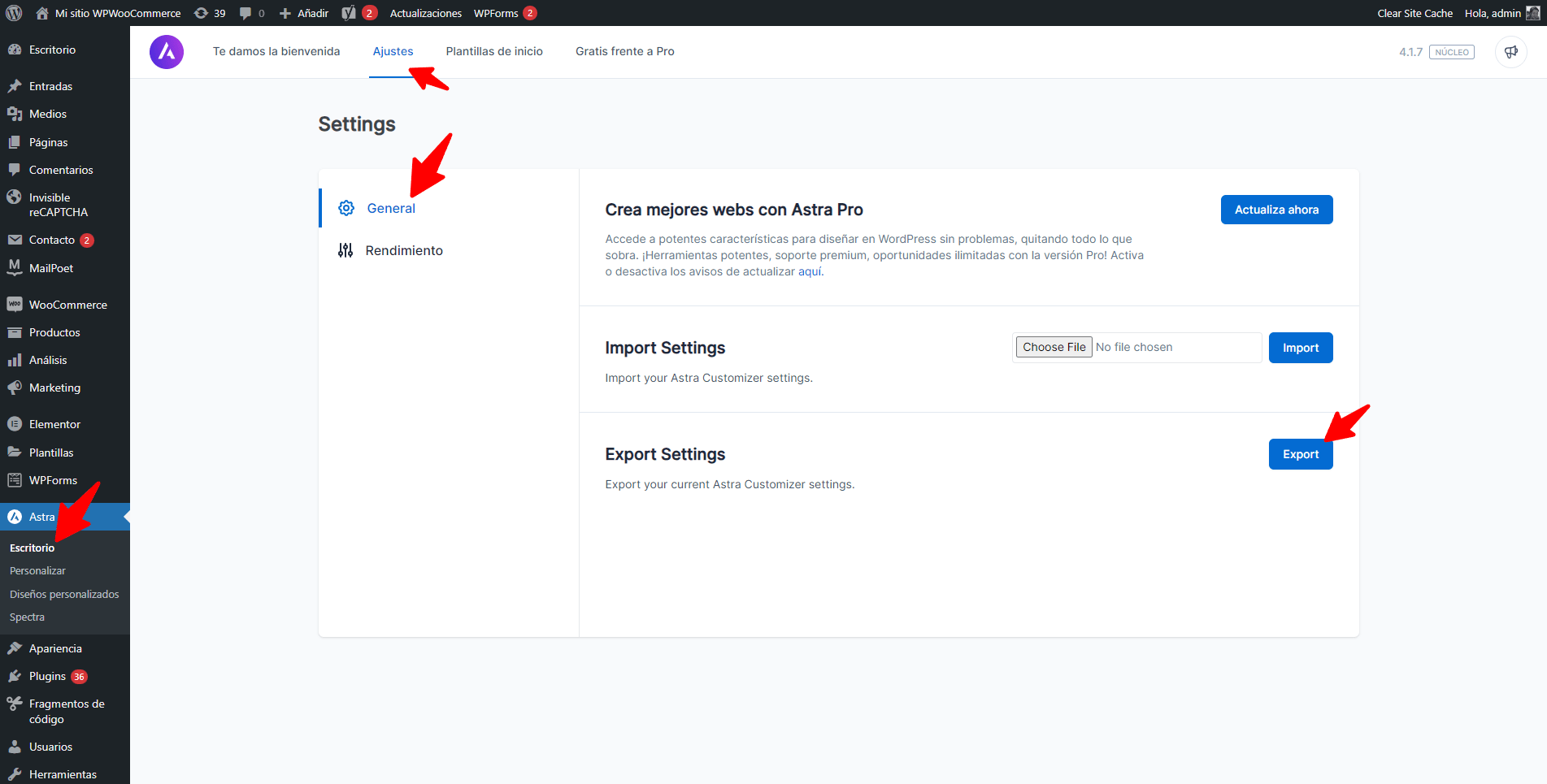1547x784 pixels.
Task: Select the Rendimiento sliders icon
Action: 345,250
